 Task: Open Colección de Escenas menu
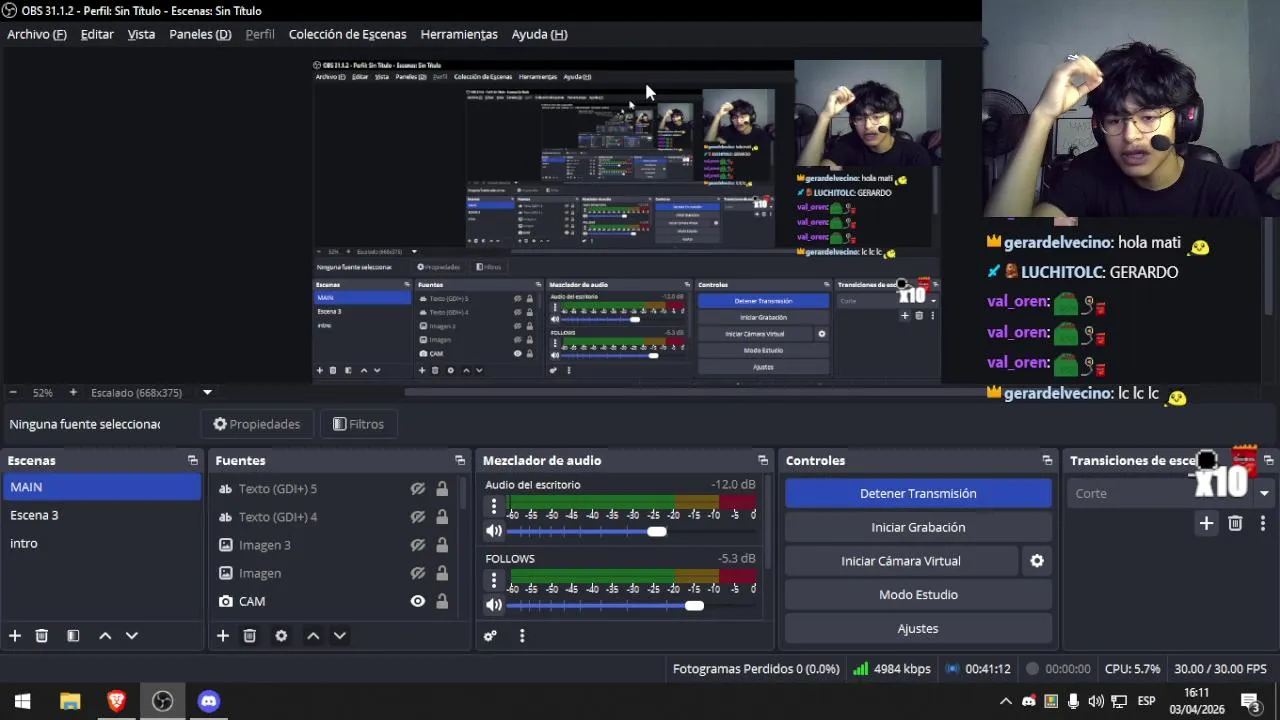(x=347, y=34)
